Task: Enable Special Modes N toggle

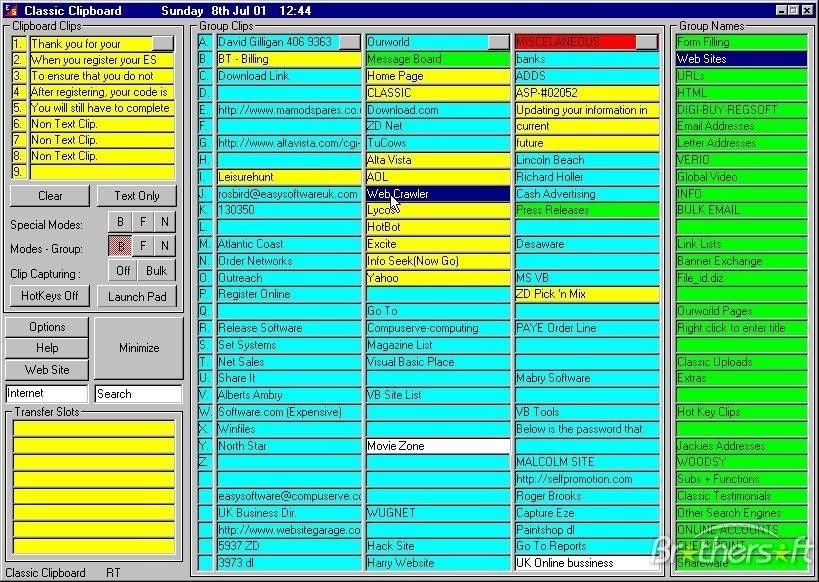Action: 165,223
